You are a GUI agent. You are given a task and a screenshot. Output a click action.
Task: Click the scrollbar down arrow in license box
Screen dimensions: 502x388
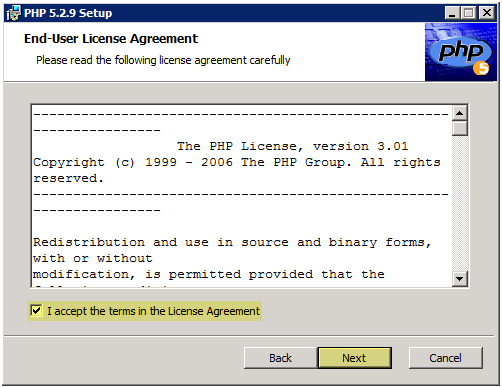(460, 279)
